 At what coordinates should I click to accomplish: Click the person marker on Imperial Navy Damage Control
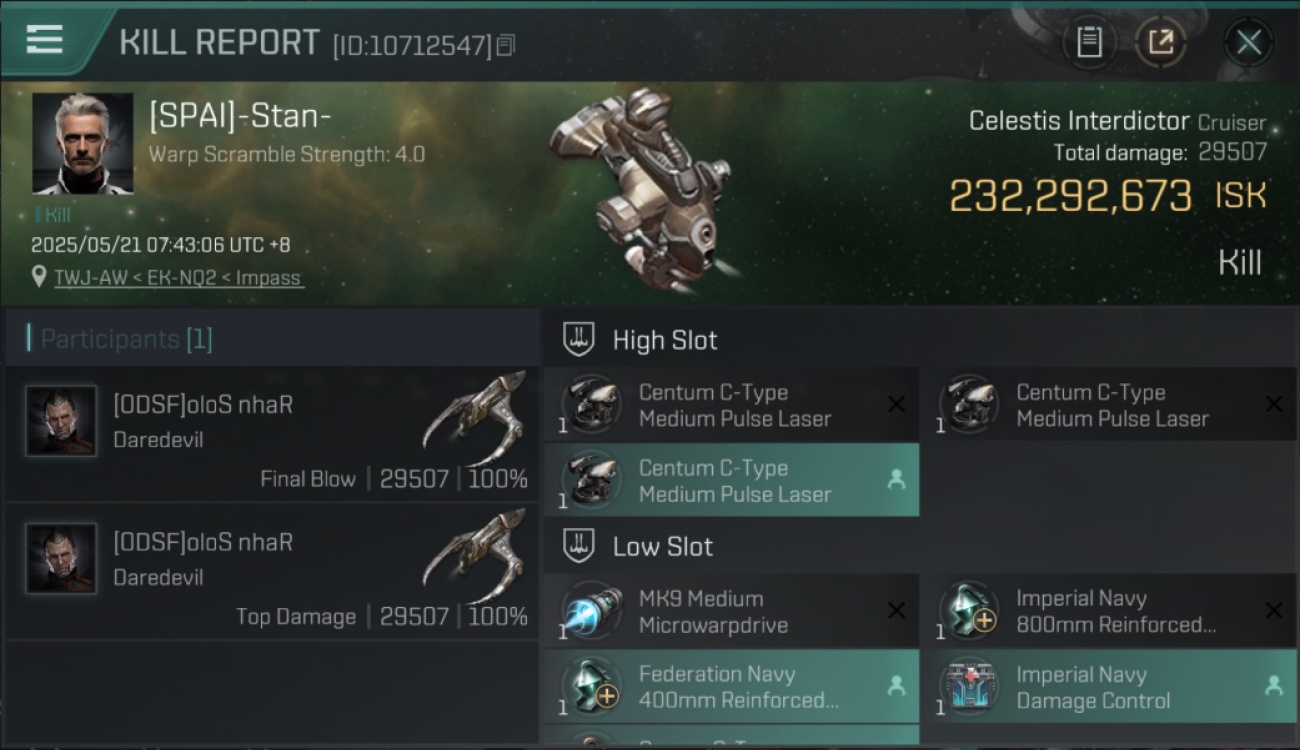1274,686
